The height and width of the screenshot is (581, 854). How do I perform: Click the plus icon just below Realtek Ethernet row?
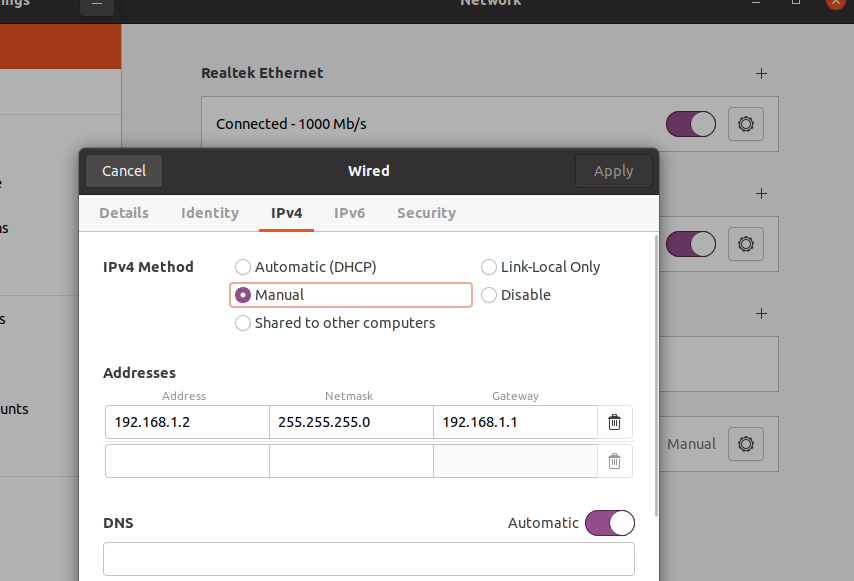pos(761,193)
